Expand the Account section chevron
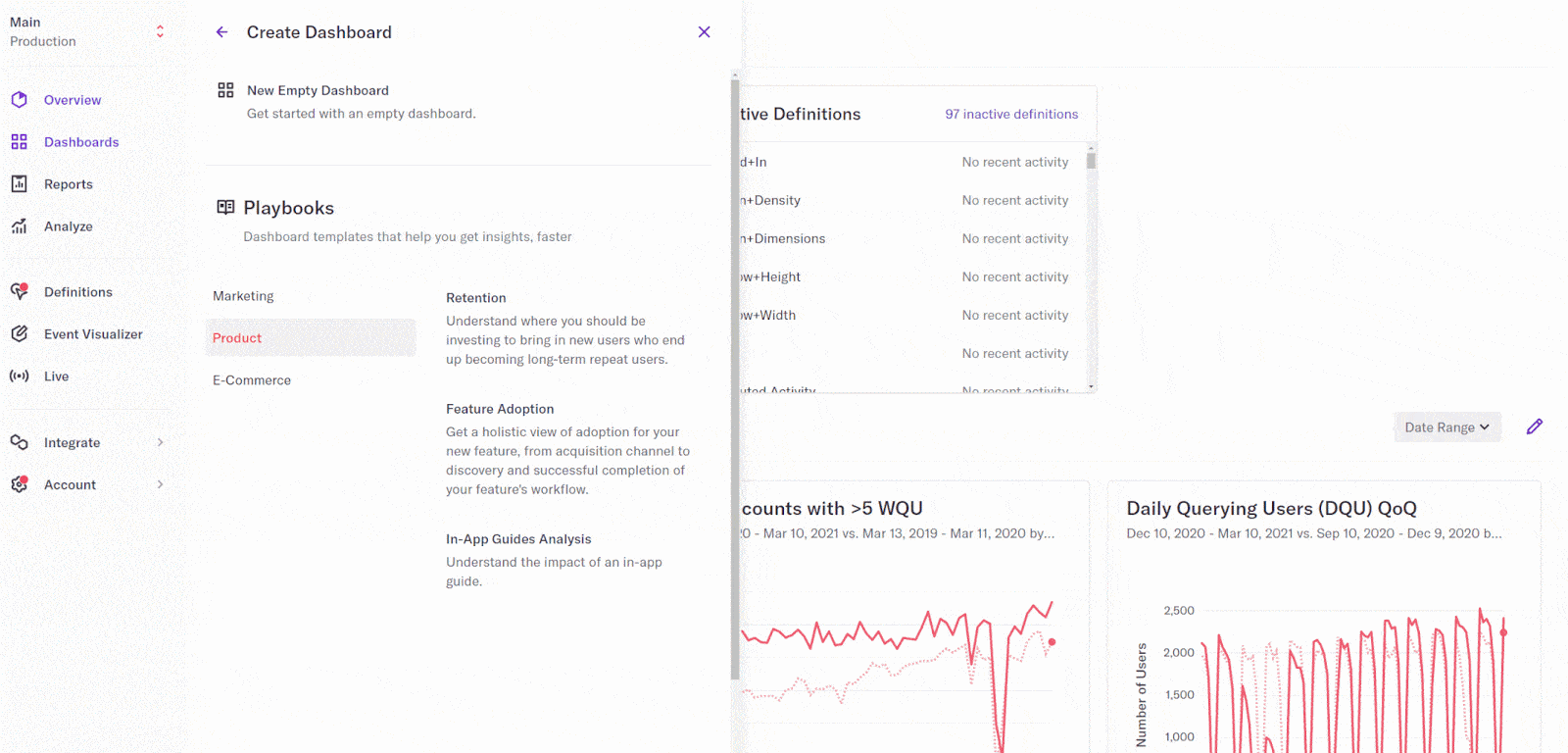Image resolution: width=1568 pixels, height=753 pixels. click(161, 483)
